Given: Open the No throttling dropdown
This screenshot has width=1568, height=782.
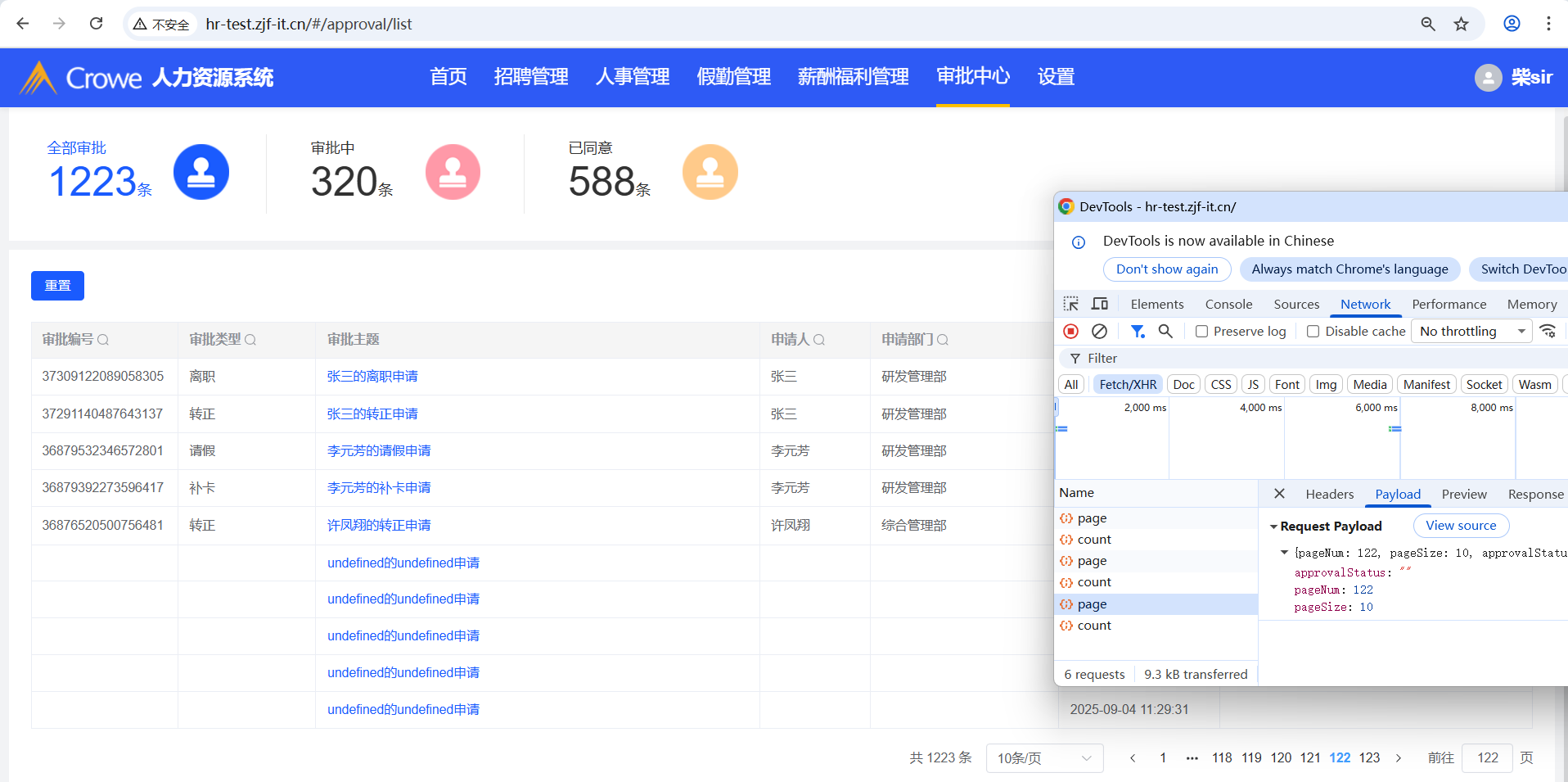Looking at the screenshot, I should pos(1471,331).
